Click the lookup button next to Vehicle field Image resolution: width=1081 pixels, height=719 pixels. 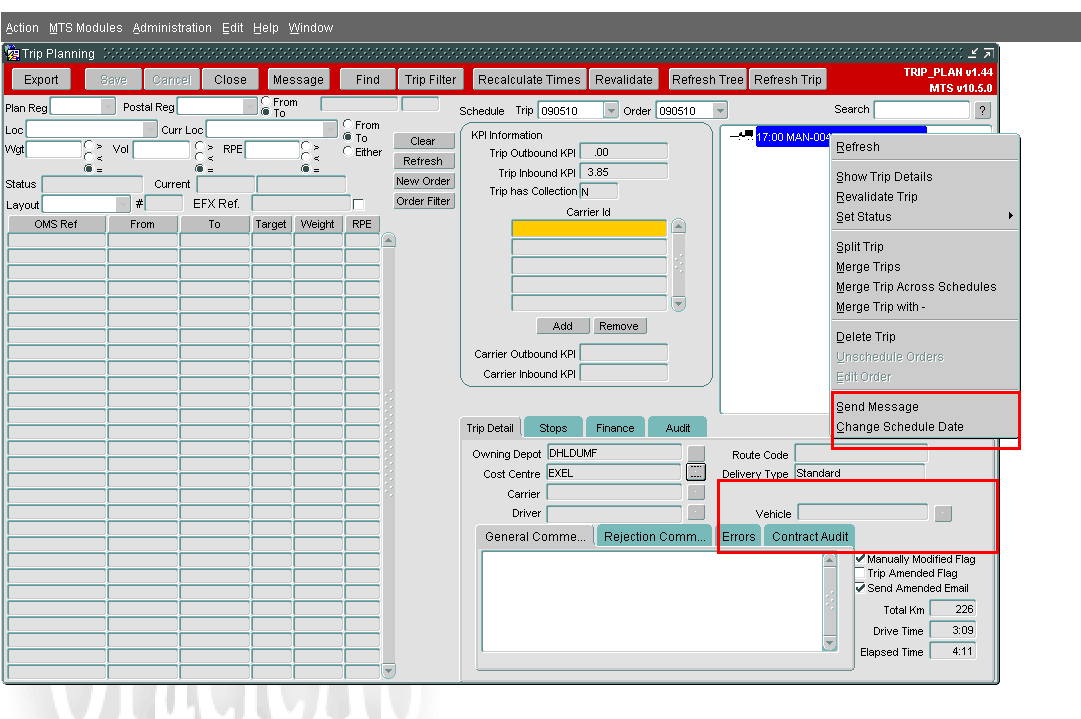point(943,514)
